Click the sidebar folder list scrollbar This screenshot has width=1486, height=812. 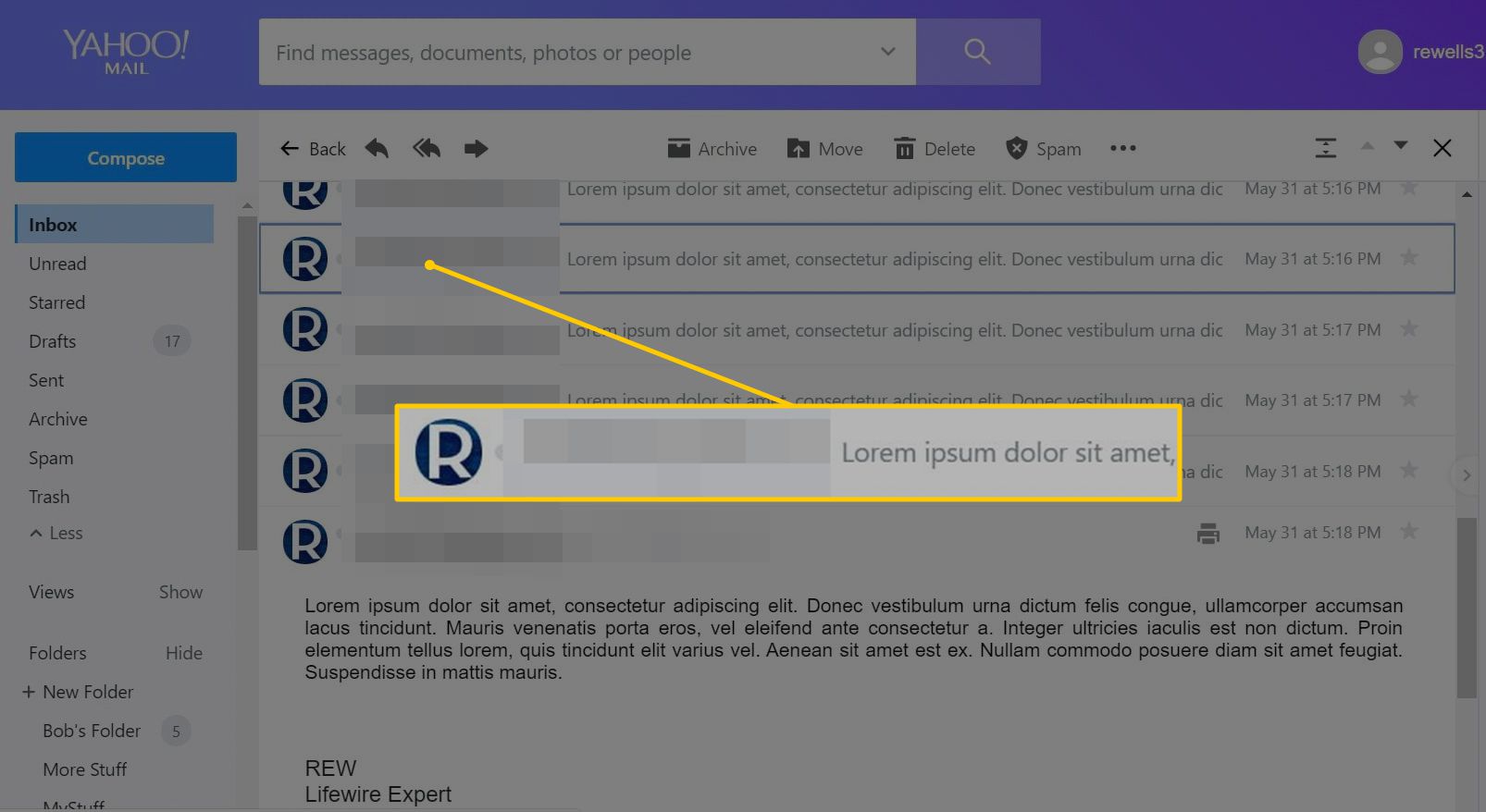pyautogui.click(x=246, y=384)
